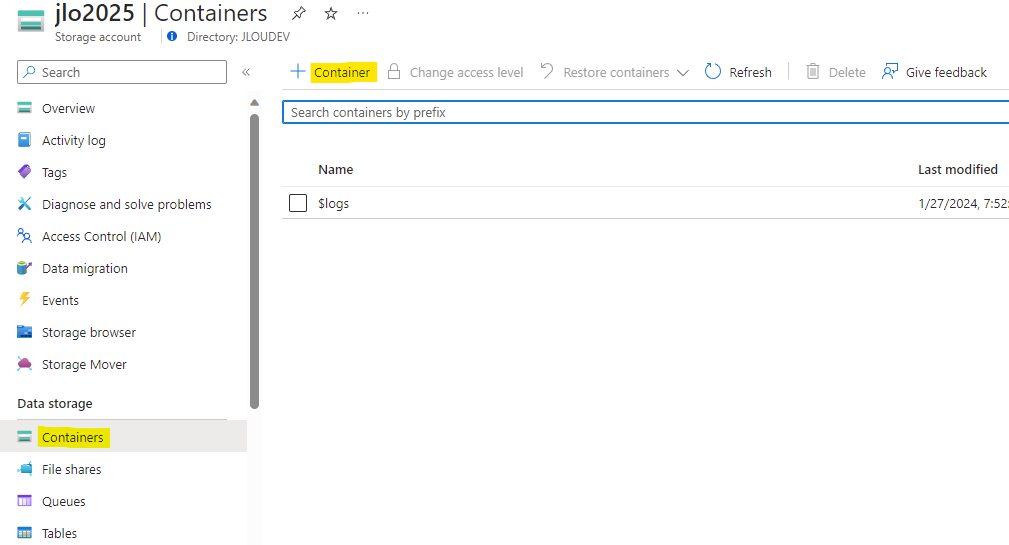Click the Directory info icon
This screenshot has width=1009, height=545.
[x=172, y=37]
